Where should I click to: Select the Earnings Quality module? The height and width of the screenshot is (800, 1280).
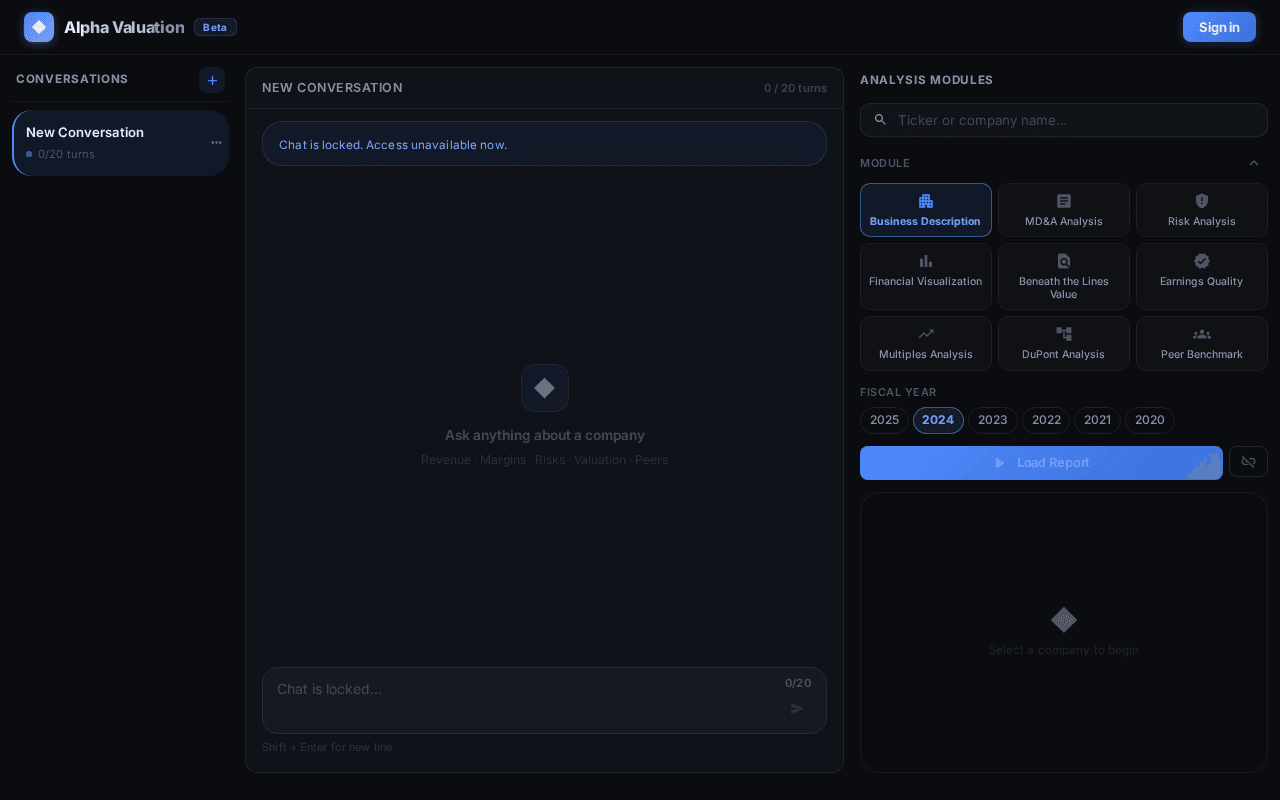coord(1202,277)
